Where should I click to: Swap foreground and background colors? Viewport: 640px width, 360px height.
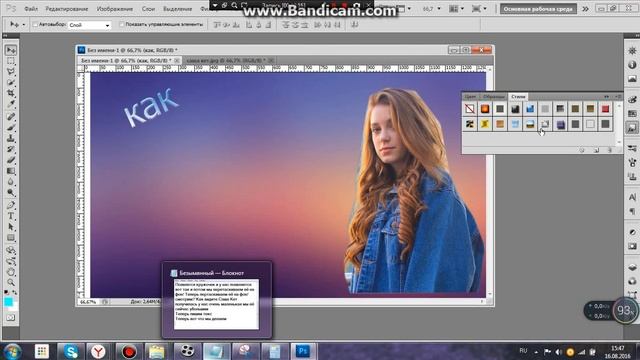pos(15,292)
